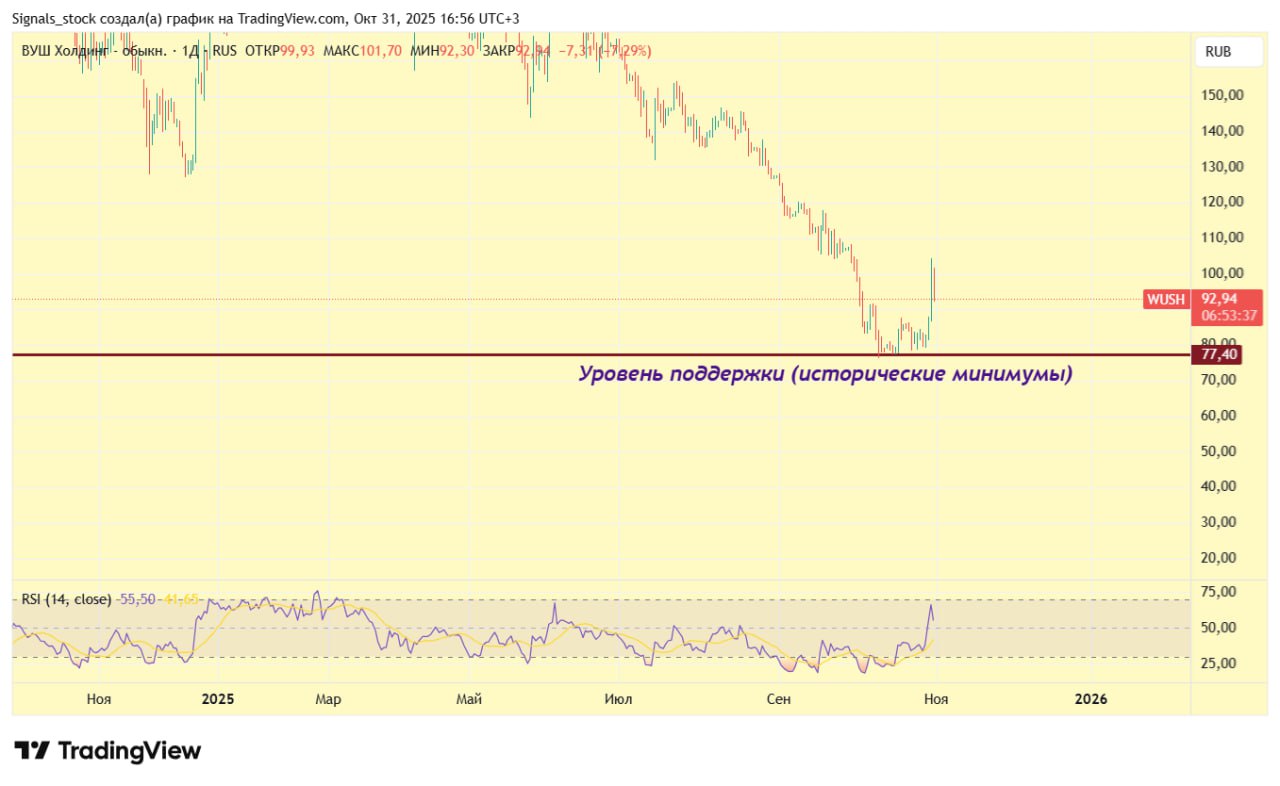
Task: Select the dark red horizontal support line
Action: [400, 354]
